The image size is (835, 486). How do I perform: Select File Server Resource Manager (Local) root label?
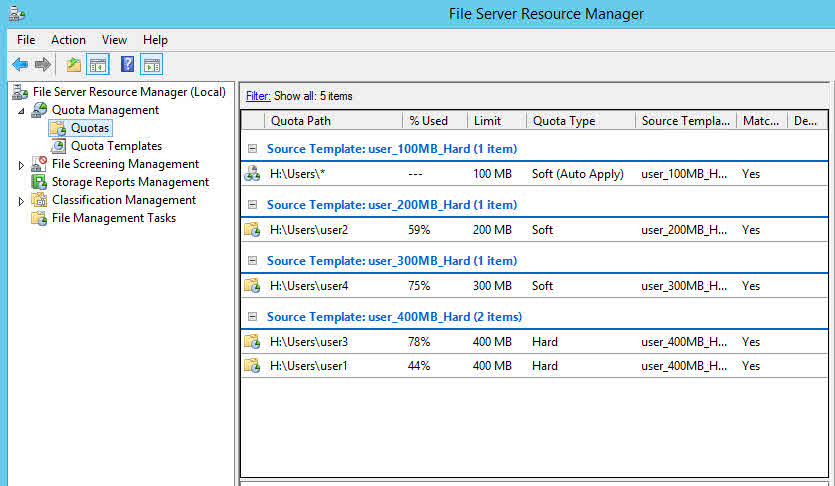click(x=129, y=92)
